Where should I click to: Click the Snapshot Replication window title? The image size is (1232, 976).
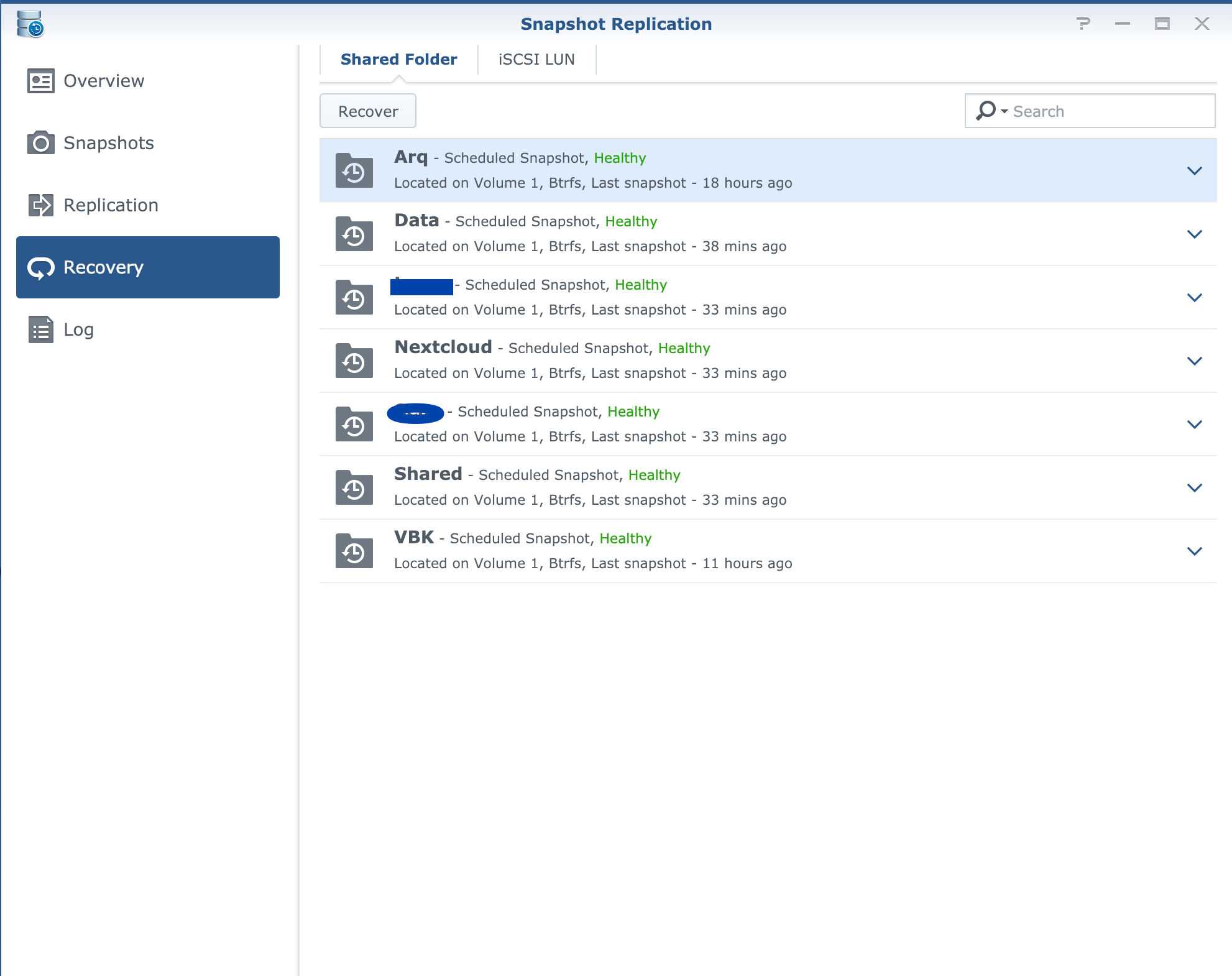point(616,24)
